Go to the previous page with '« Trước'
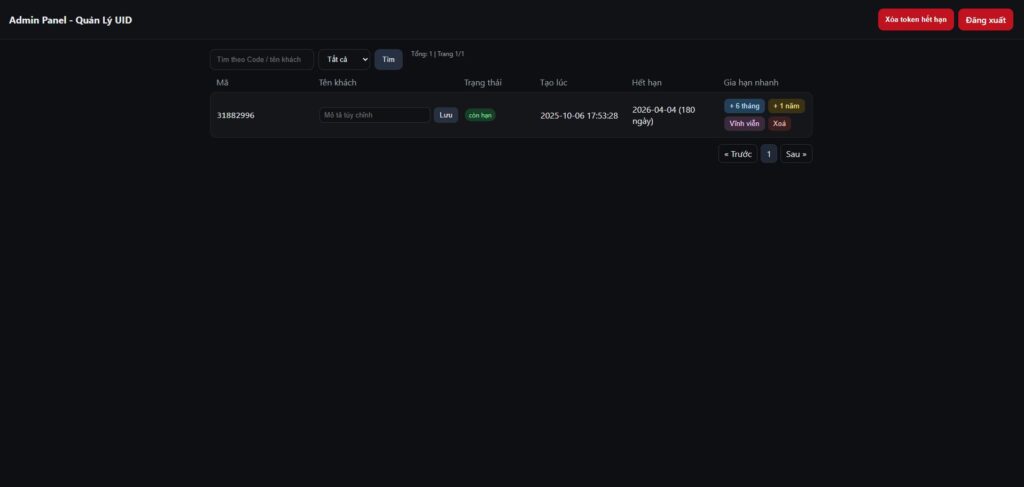The height and width of the screenshot is (487, 1024). [x=737, y=154]
